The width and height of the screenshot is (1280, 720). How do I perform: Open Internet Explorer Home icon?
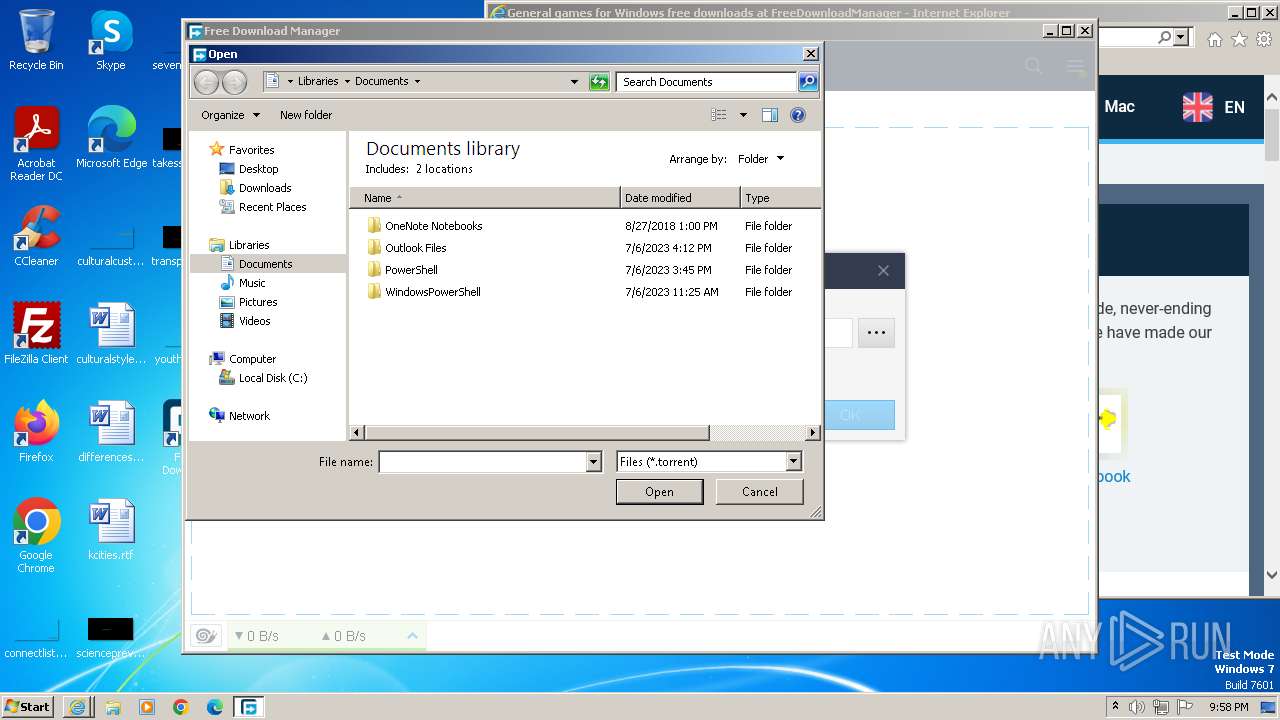(x=1215, y=40)
